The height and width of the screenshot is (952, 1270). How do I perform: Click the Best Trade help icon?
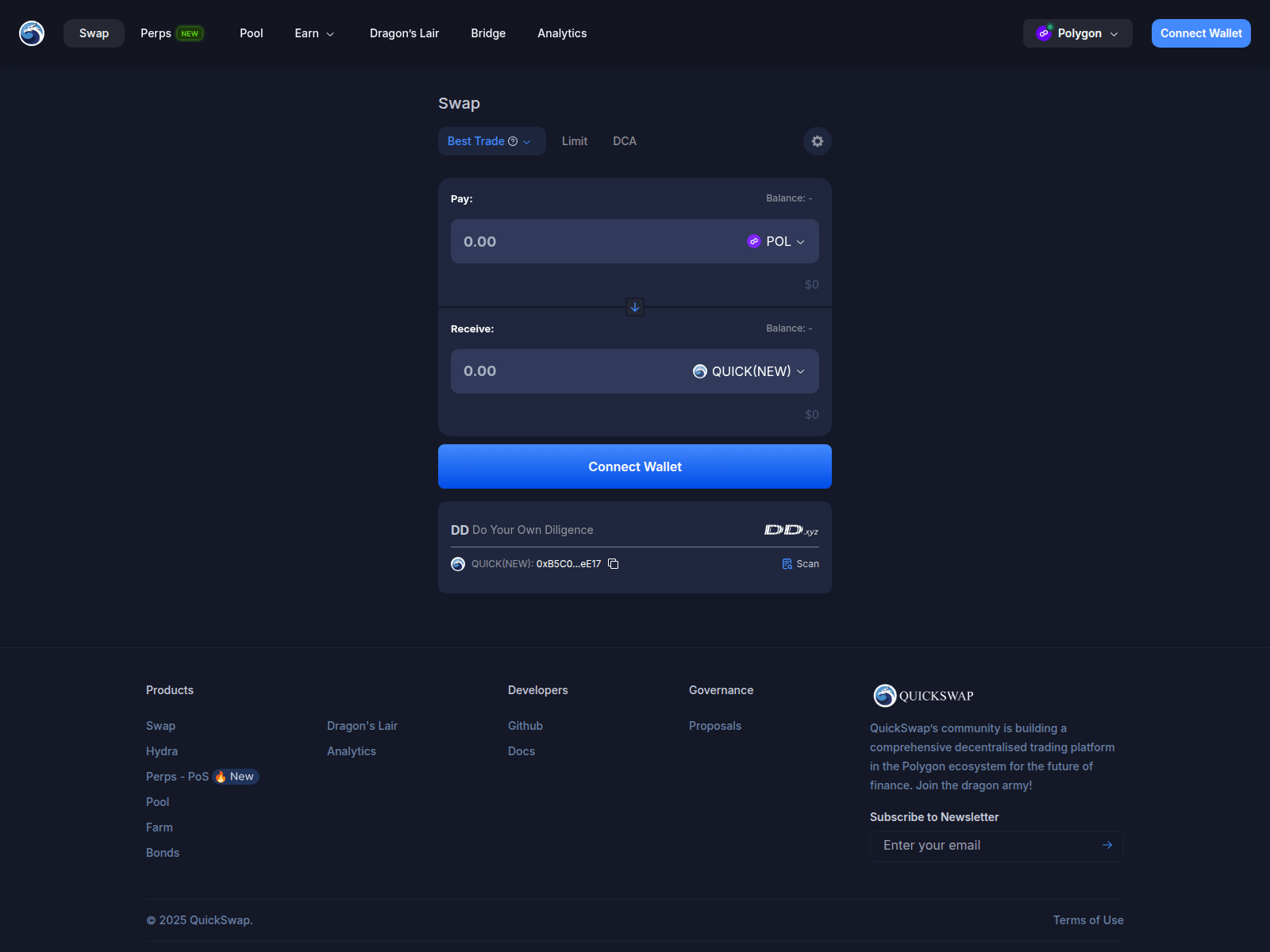[x=513, y=141]
